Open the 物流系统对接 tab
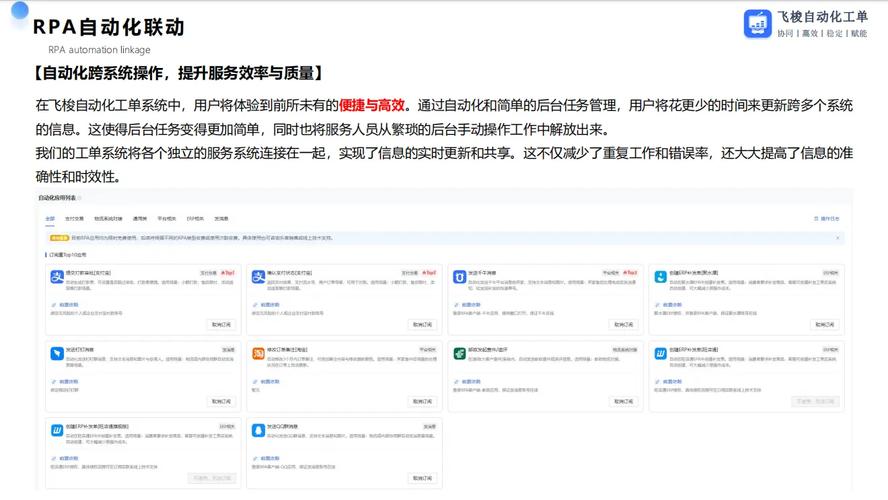 [108, 219]
